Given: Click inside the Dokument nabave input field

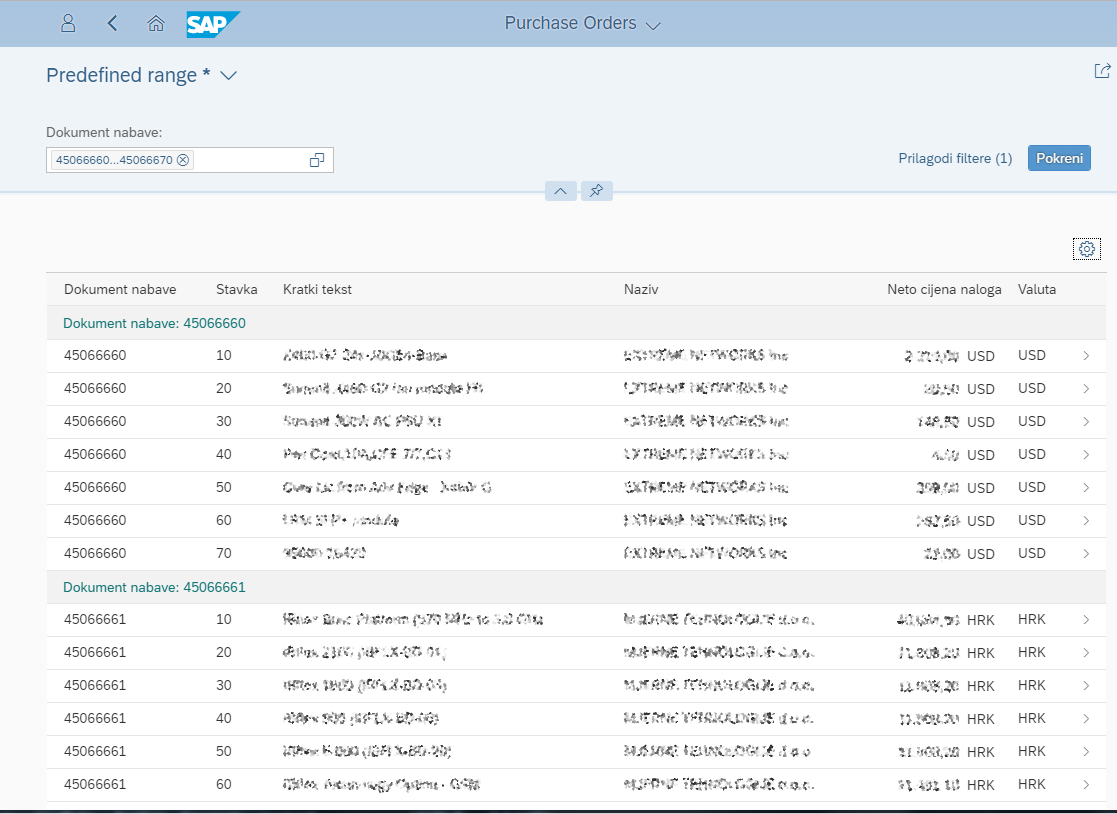Looking at the screenshot, I should click(x=250, y=160).
